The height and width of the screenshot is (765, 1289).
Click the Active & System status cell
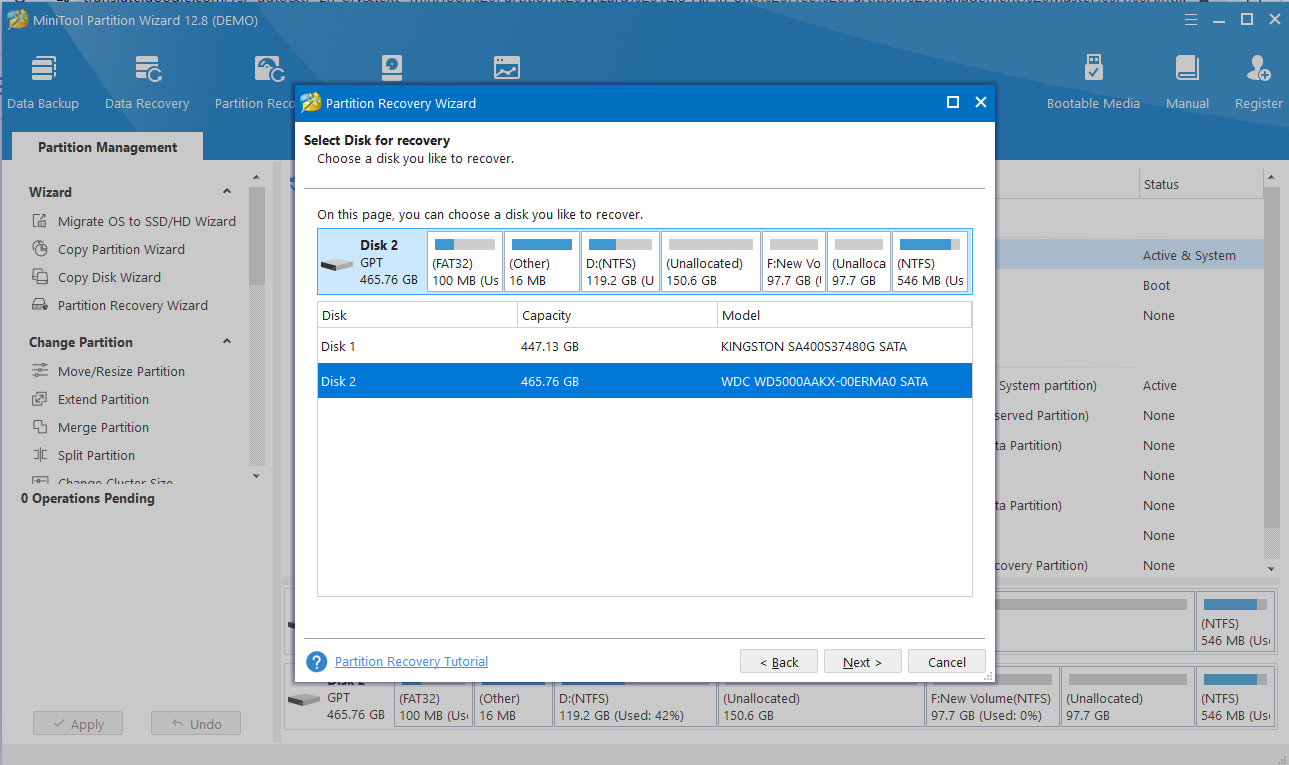pos(1189,255)
